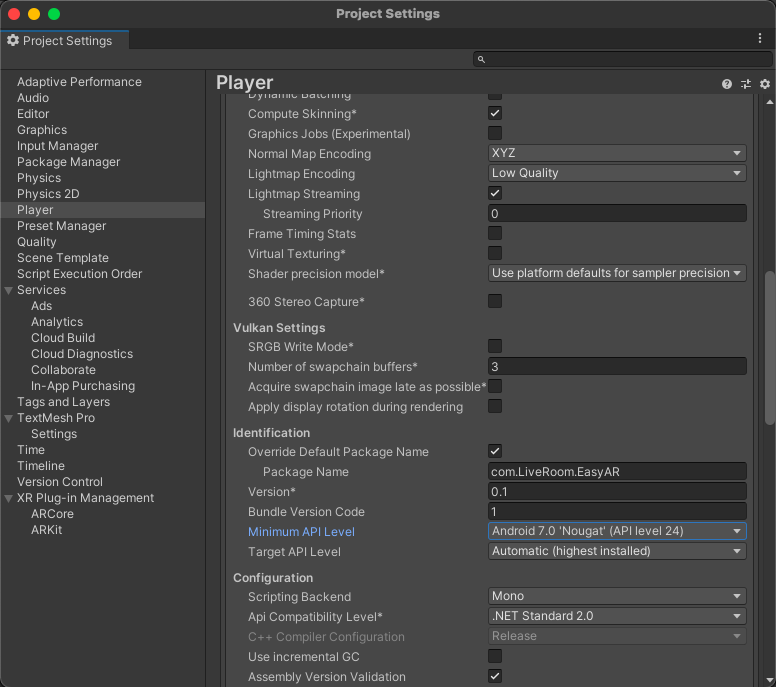Click the Project Settings tab gear icon
Viewport: 776px width, 687px height.
13,41
